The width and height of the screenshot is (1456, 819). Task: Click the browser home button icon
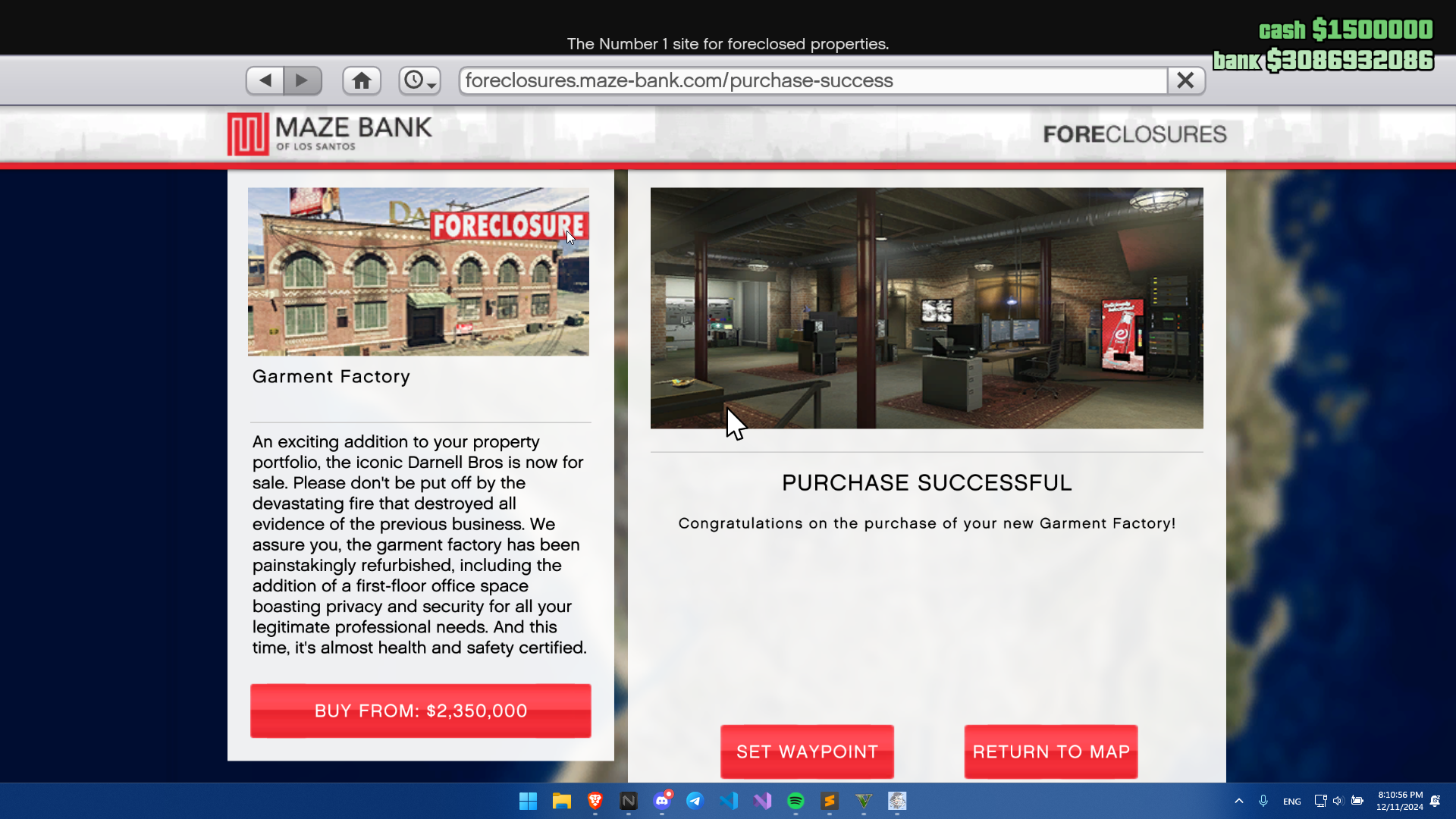pyautogui.click(x=362, y=80)
